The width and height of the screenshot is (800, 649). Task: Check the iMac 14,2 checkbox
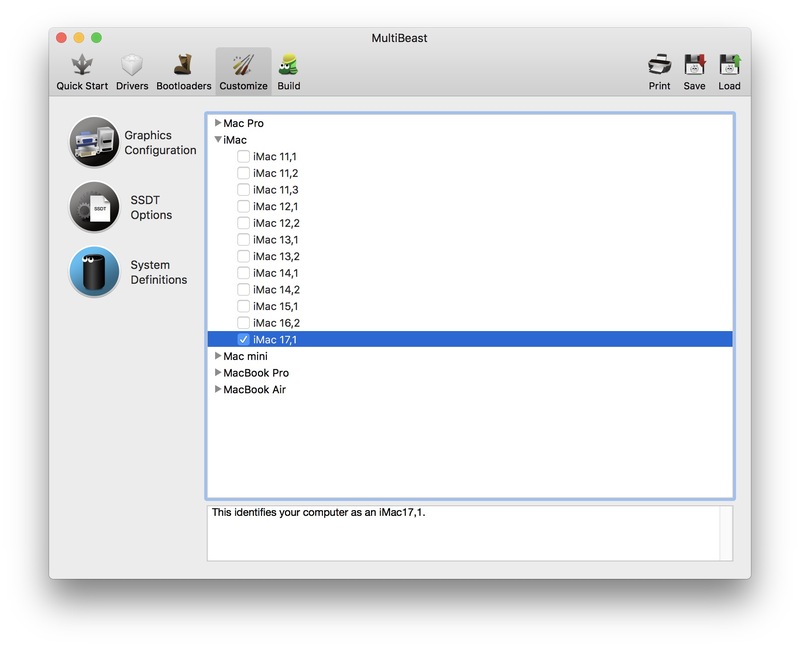point(243,289)
